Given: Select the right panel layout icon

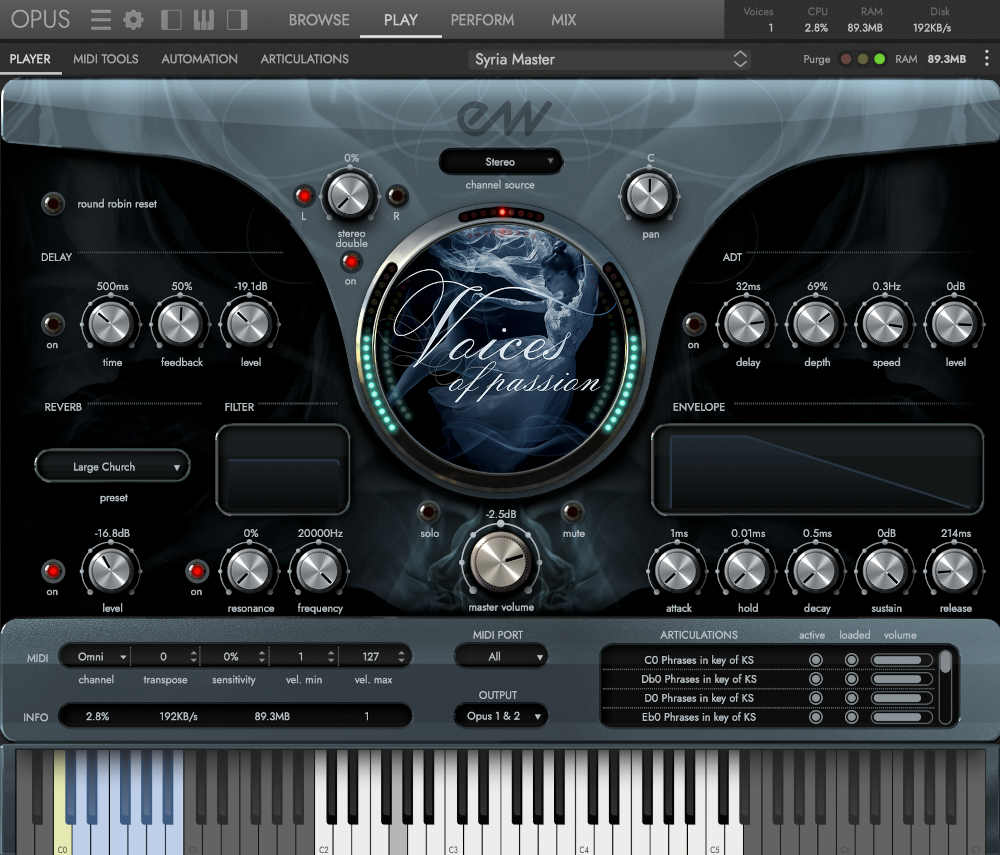Looking at the screenshot, I should (237, 19).
